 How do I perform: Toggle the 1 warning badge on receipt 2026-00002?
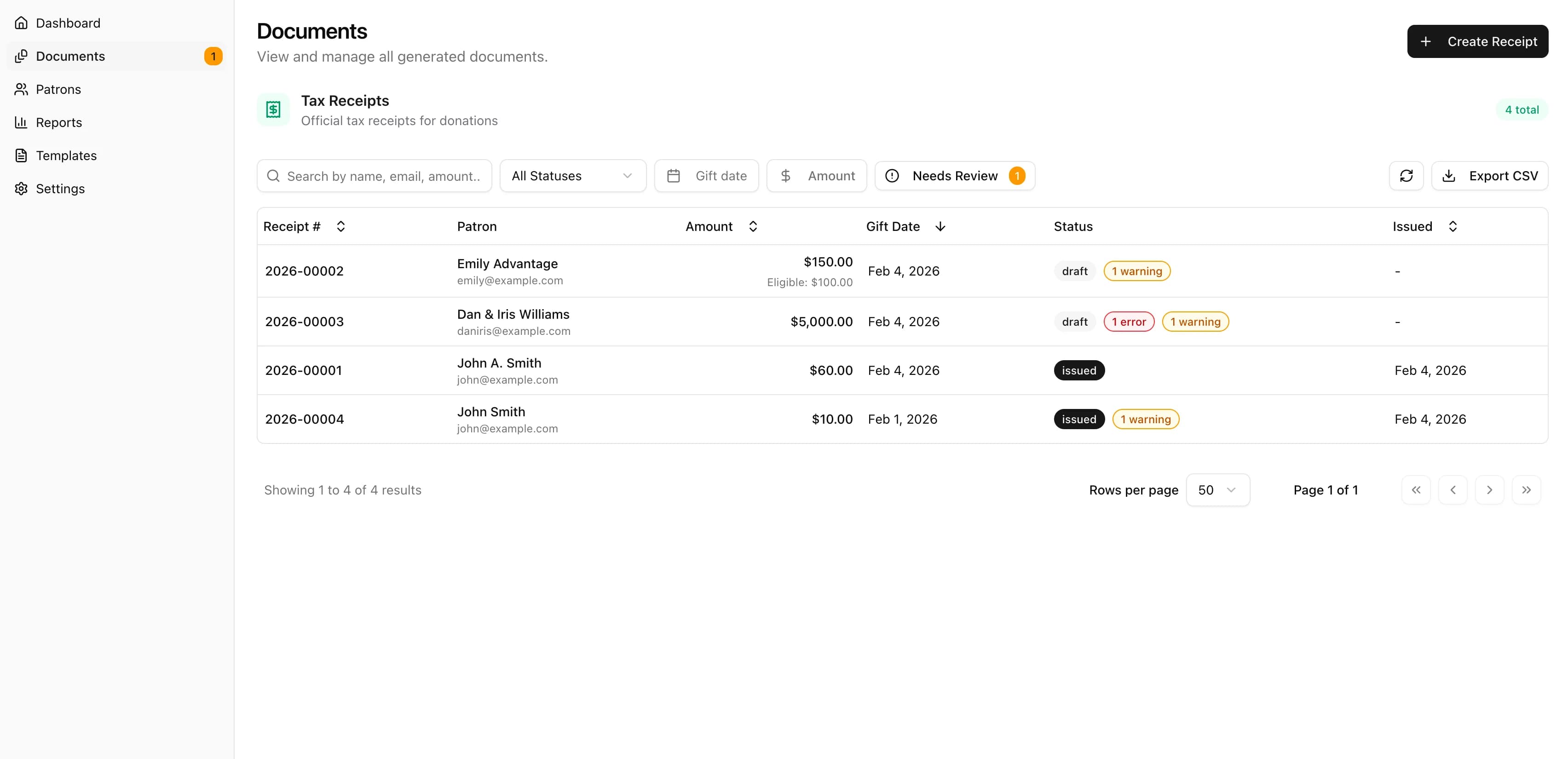coord(1136,271)
